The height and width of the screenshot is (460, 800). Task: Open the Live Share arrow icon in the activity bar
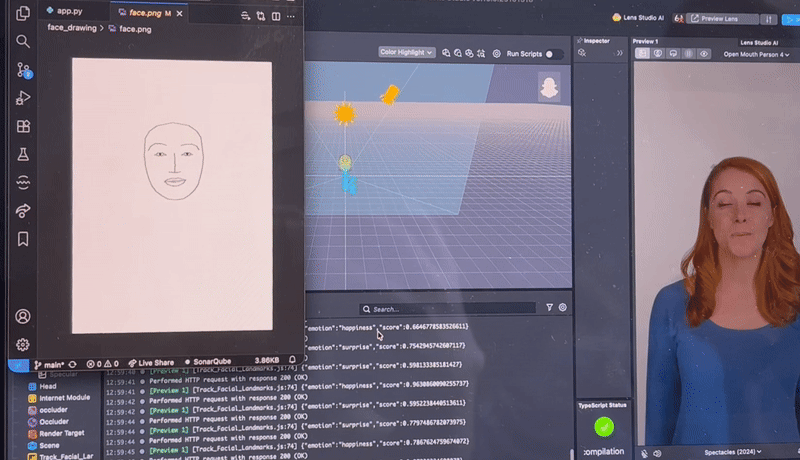tap(23, 210)
